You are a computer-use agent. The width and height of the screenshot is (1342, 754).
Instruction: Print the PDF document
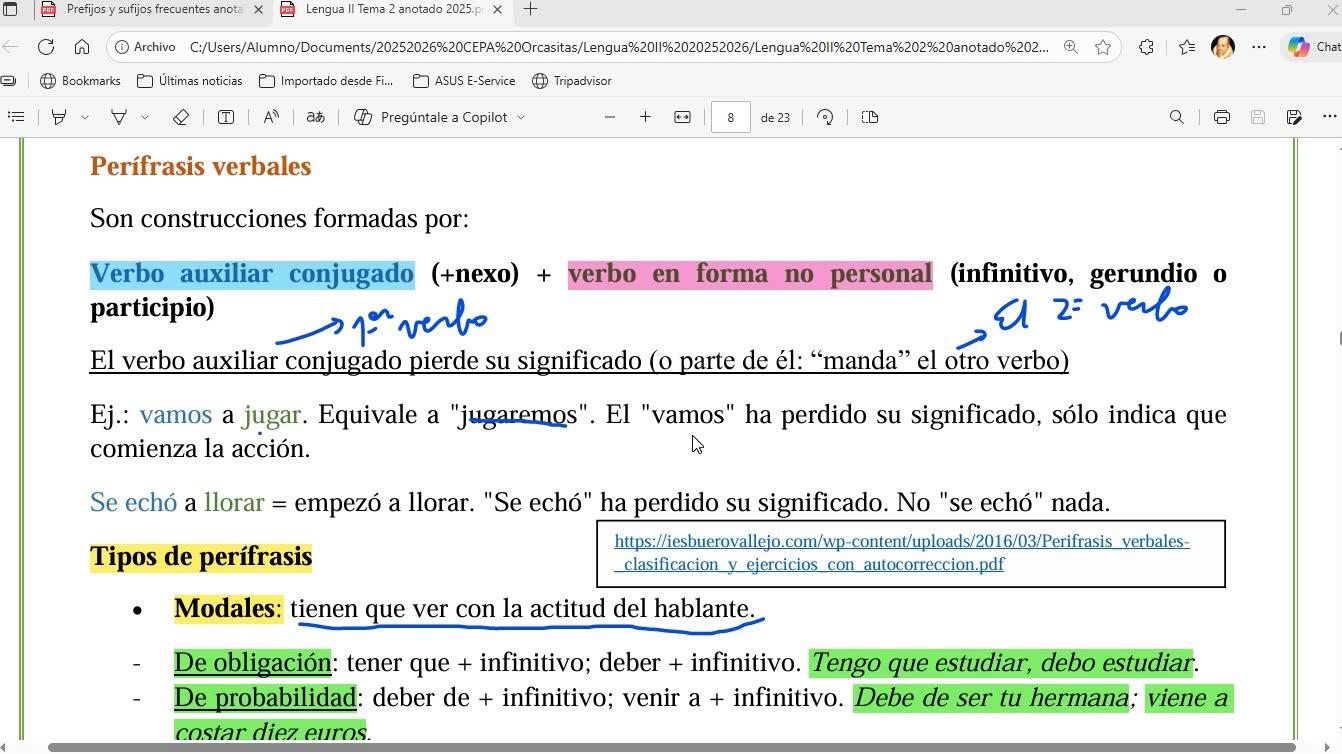(x=1221, y=117)
